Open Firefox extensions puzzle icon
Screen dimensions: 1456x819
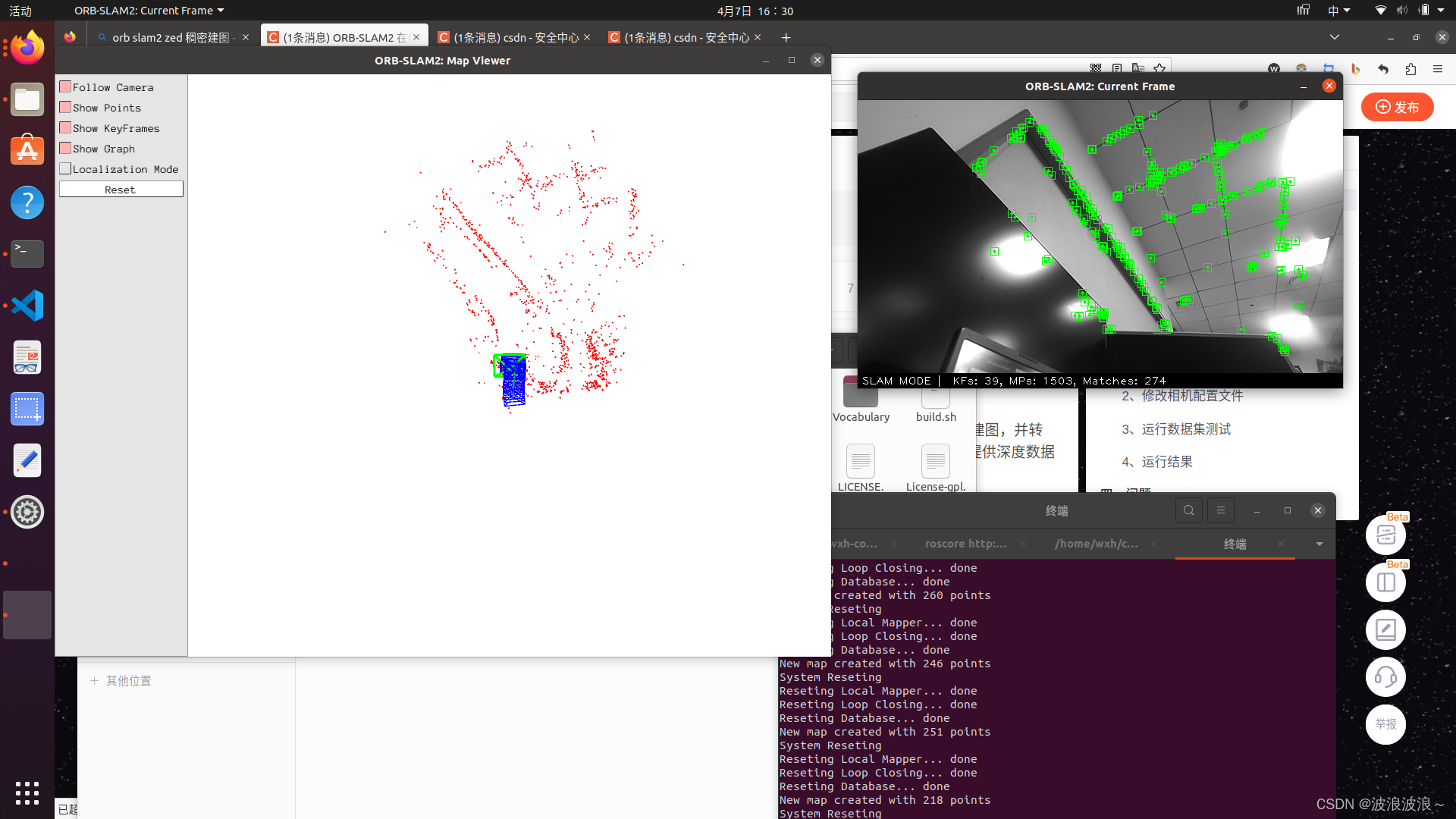coord(1410,69)
